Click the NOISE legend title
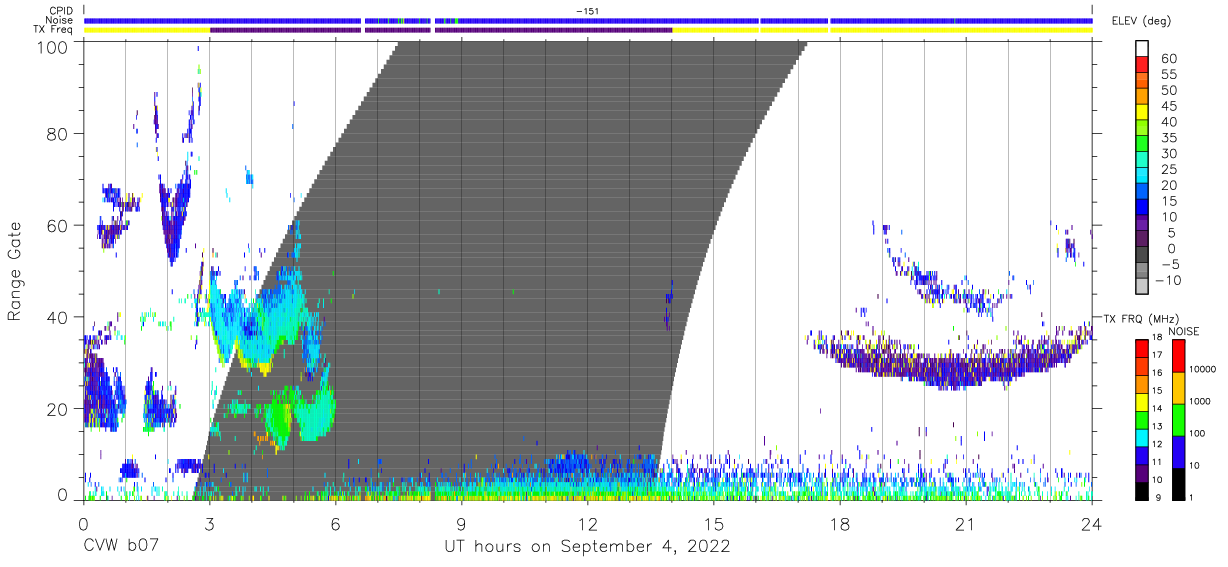The image size is (1228, 567). pyautogui.click(x=1185, y=331)
